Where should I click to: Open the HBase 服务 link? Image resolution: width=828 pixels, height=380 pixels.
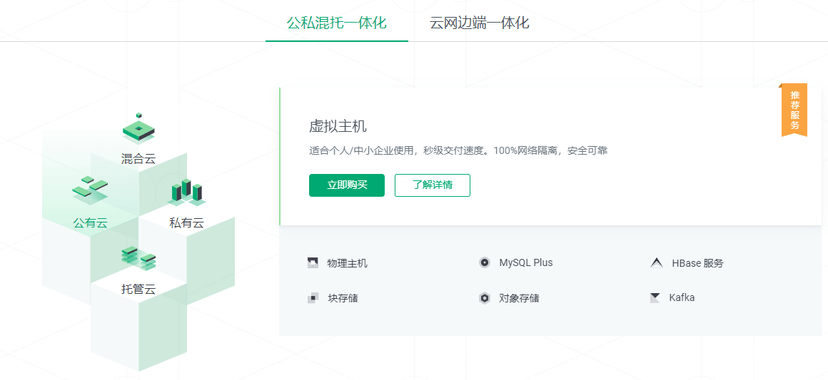coord(698,263)
